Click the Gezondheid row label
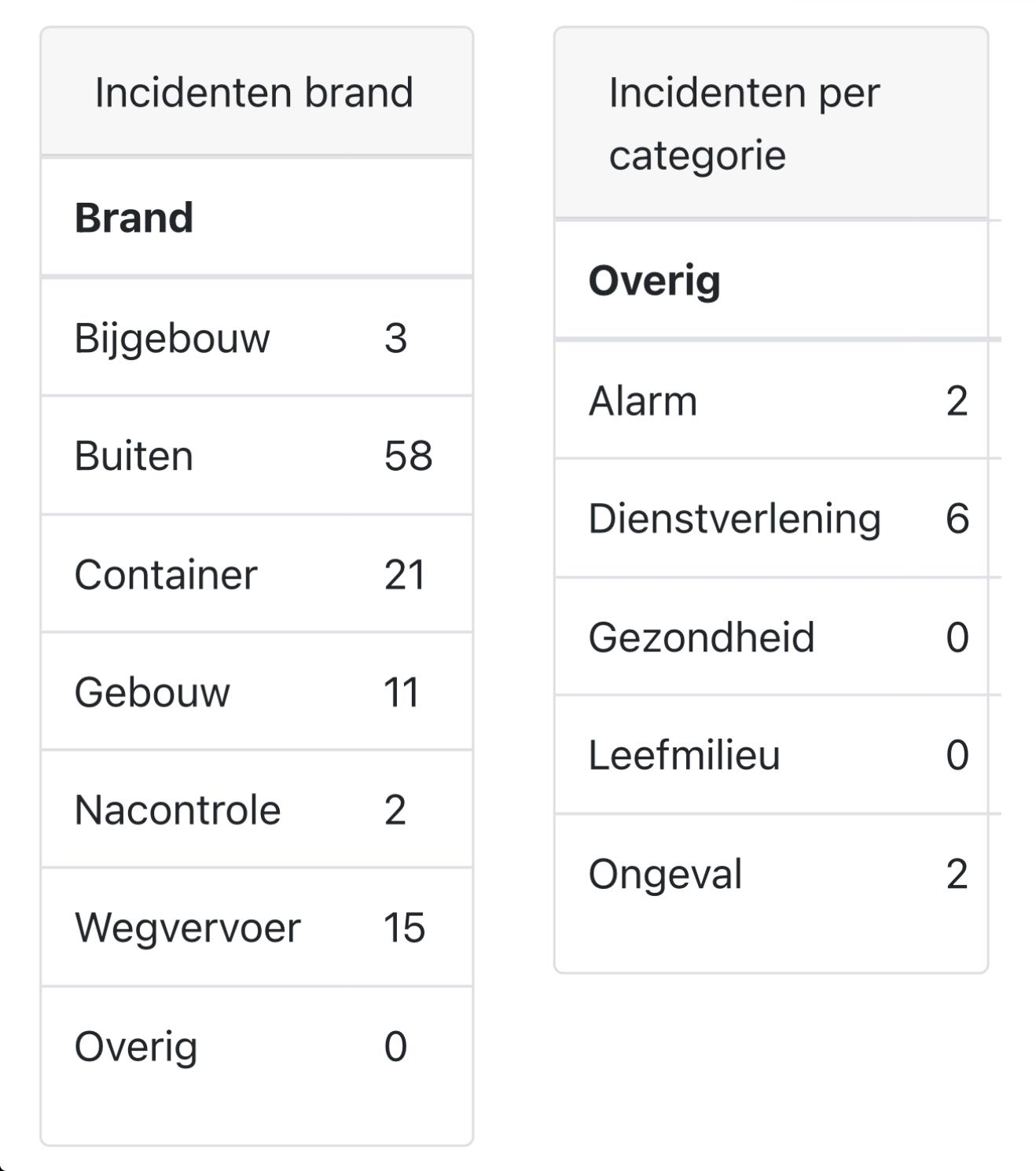The image size is (1036, 1171). click(x=701, y=637)
